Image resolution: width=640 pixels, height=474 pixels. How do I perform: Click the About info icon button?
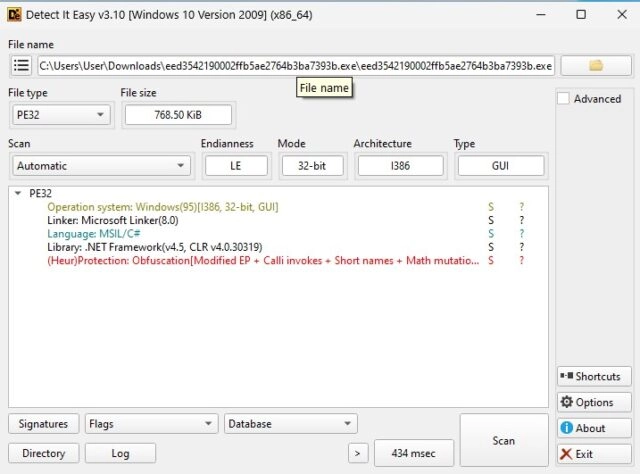pyautogui.click(x=594, y=428)
